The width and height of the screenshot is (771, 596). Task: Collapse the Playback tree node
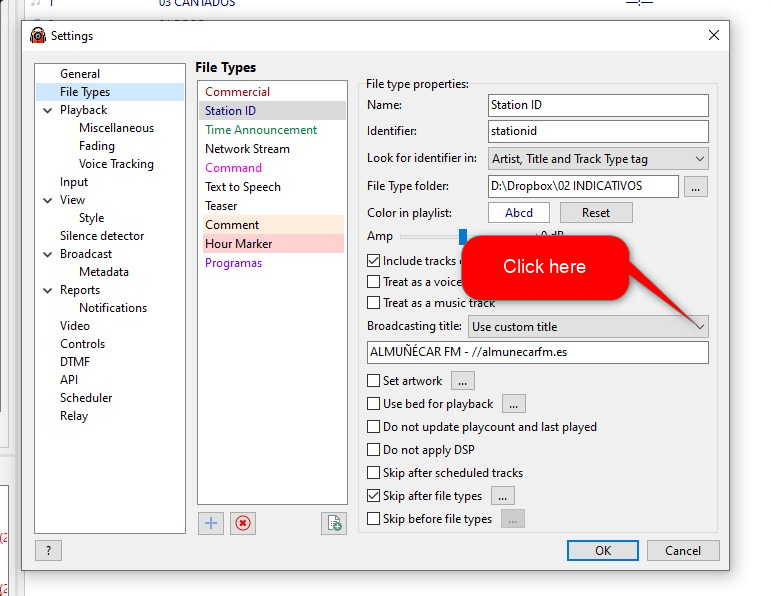47,110
